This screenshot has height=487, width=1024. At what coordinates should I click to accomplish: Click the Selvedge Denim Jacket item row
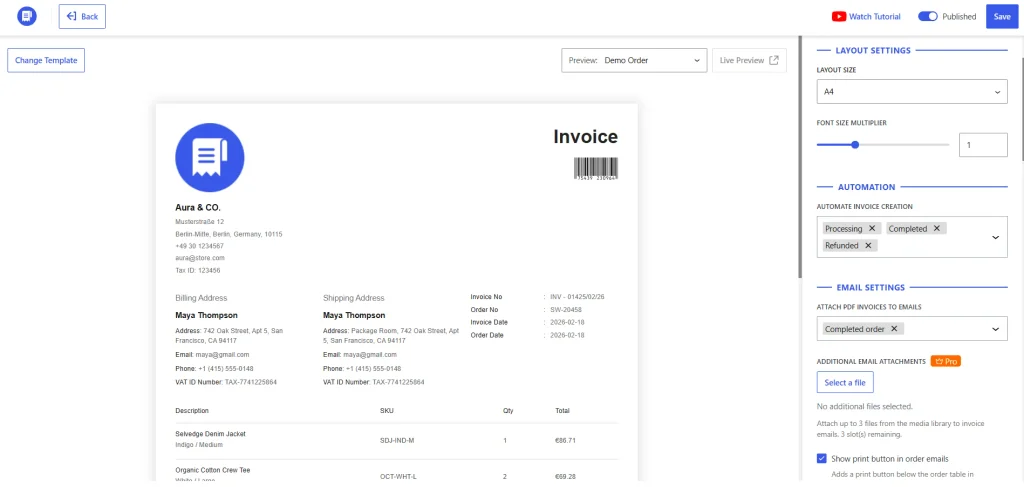[396, 440]
